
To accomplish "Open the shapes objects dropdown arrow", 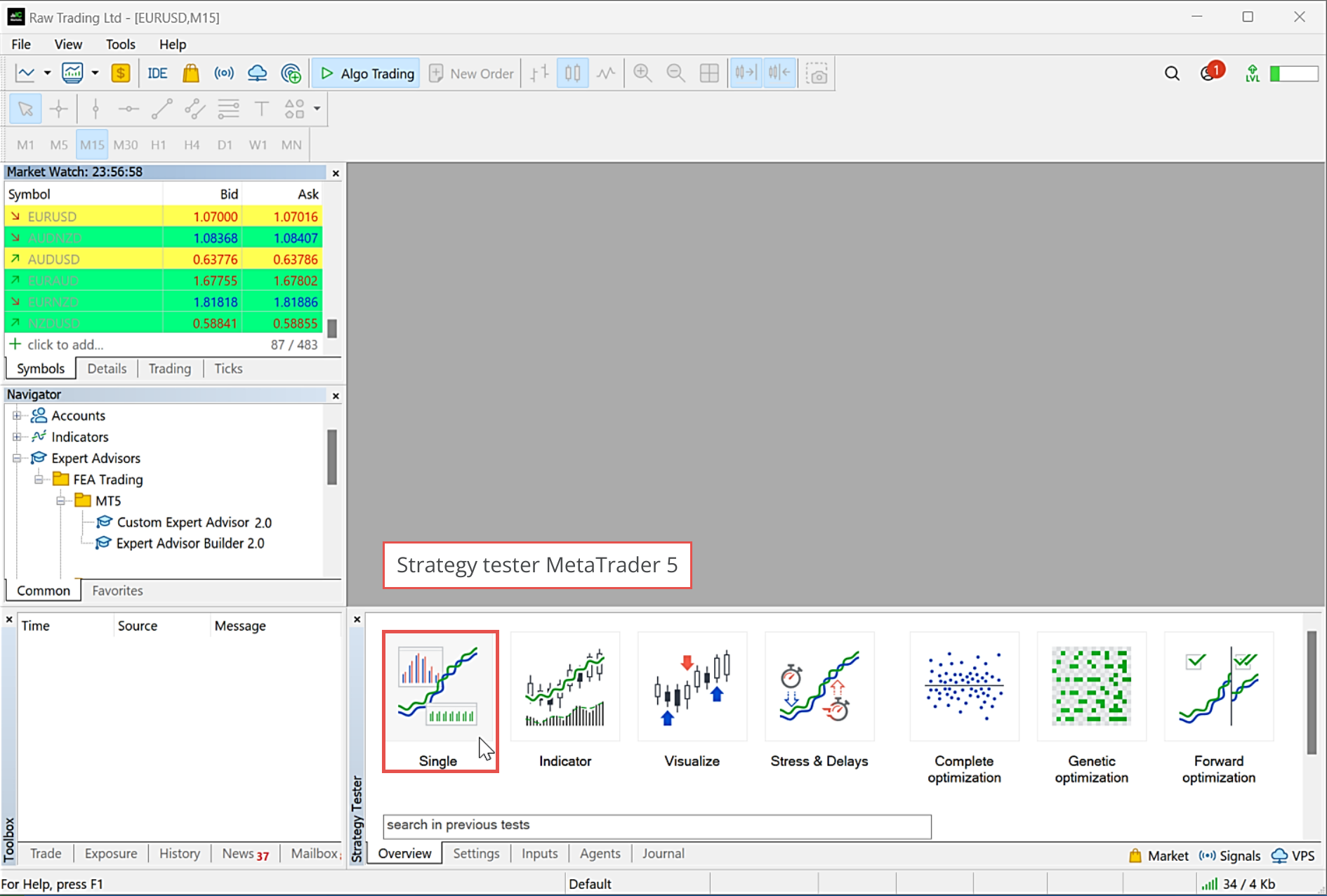I will click(x=317, y=109).
